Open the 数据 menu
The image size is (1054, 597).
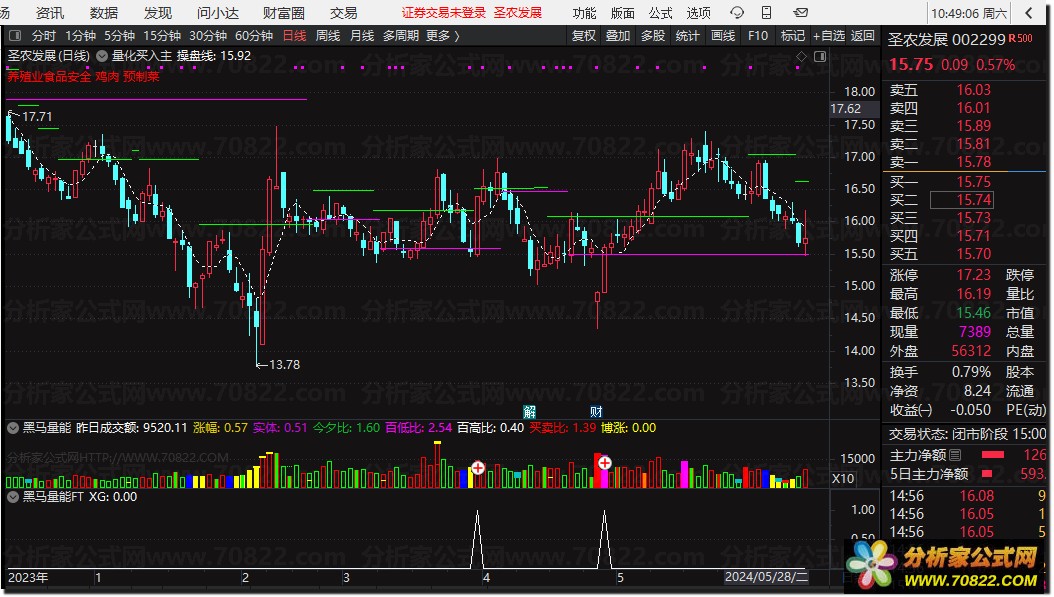point(104,13)
